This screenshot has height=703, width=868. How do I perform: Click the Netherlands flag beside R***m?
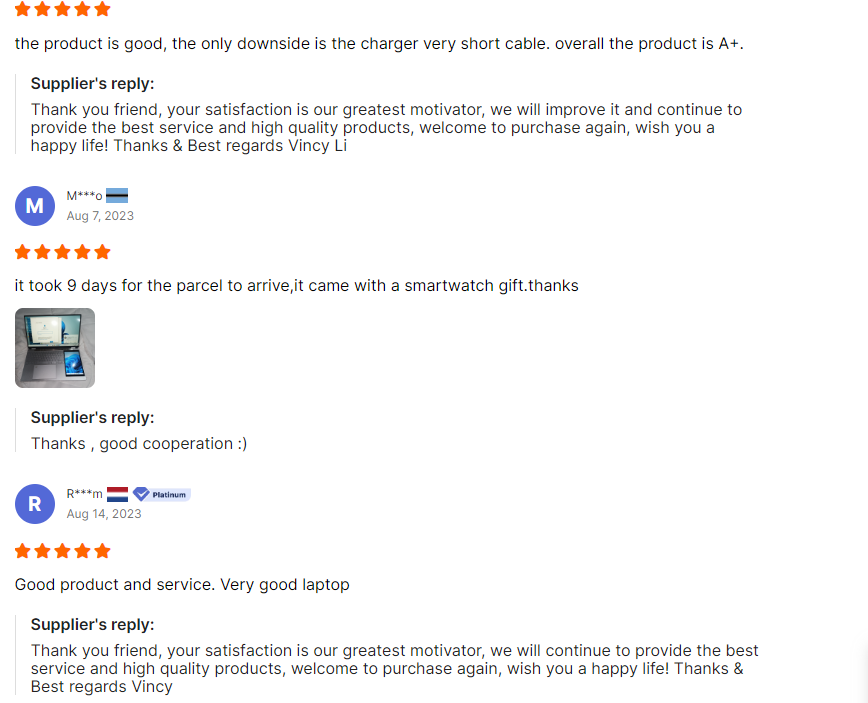[x=117, y=494]
